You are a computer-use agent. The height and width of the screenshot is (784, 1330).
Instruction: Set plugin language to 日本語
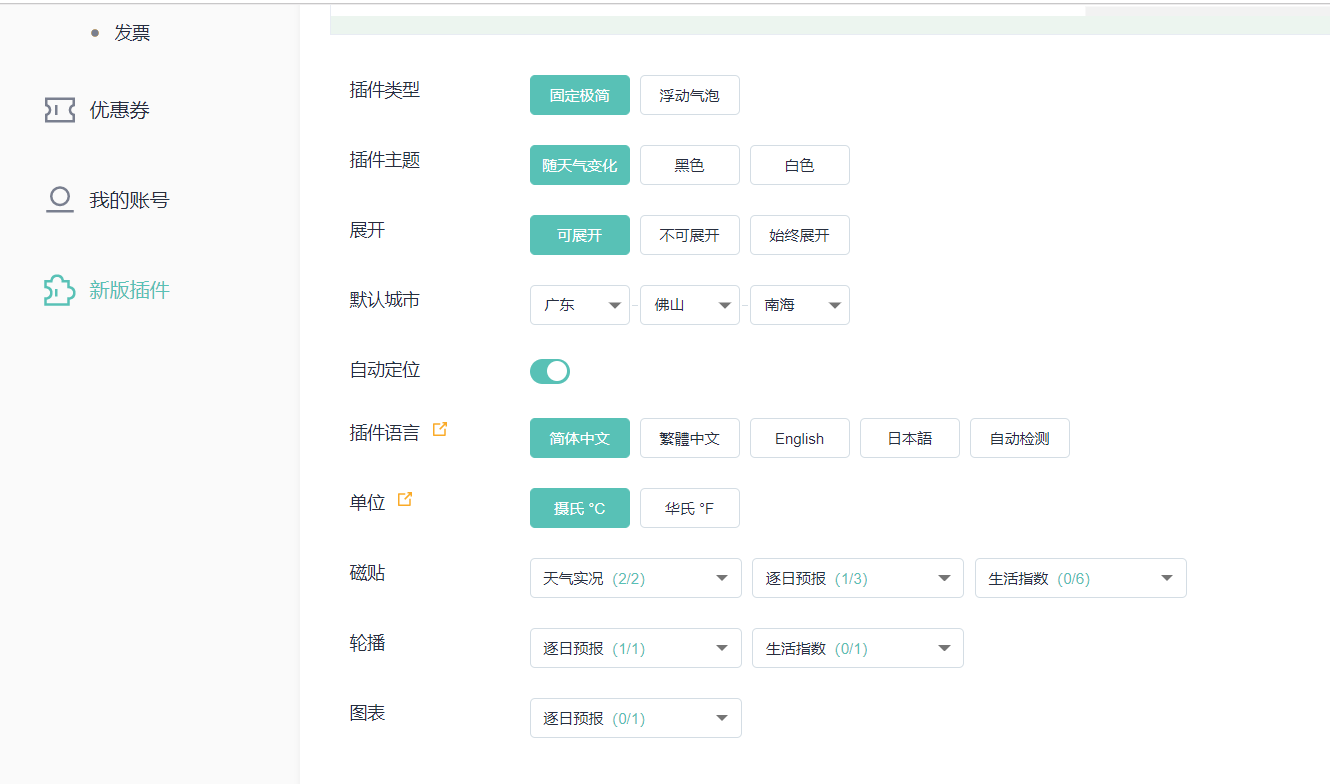click(x=910, y=438)
